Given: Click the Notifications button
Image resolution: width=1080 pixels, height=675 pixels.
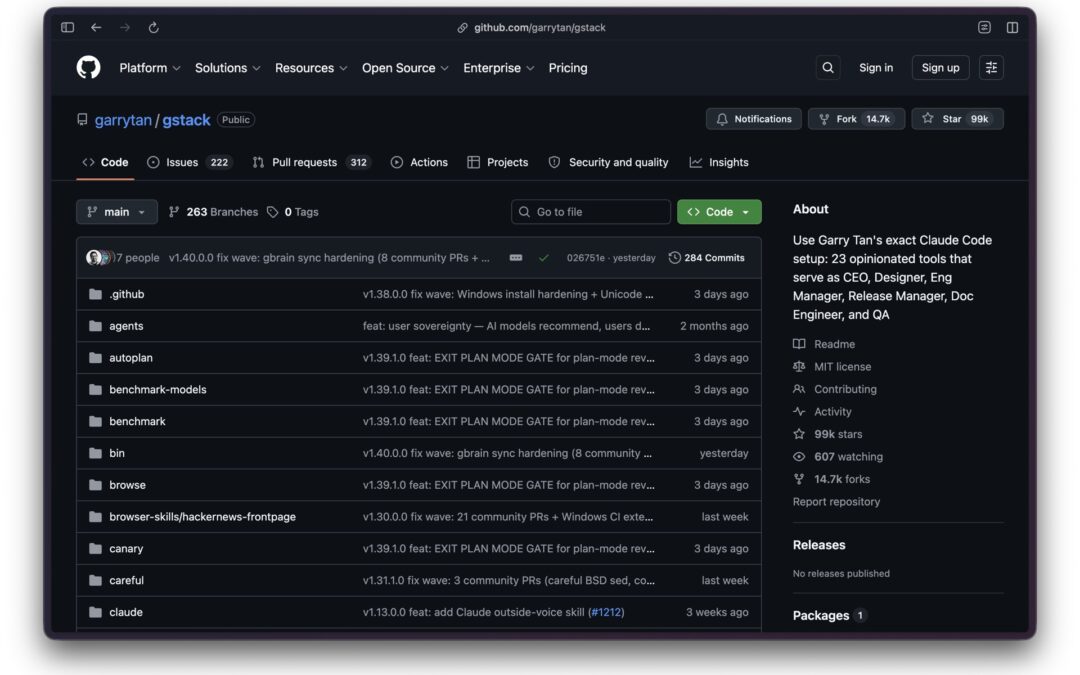Looking at the screenshot, I should click(x=754, y=119).
